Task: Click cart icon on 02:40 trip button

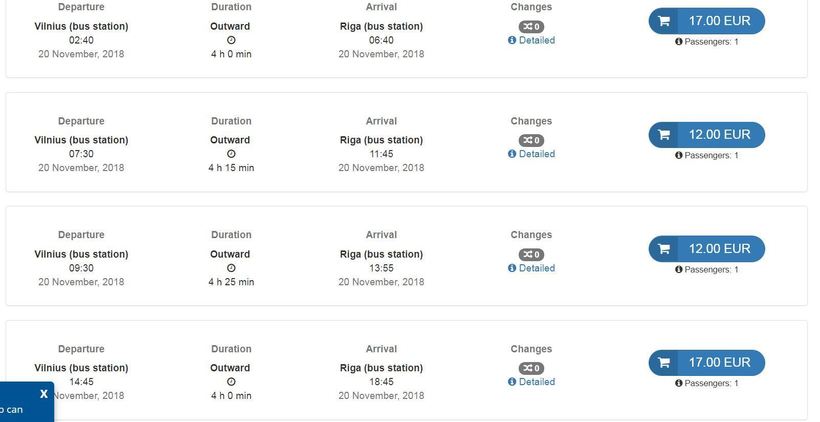Action: tap(664, 21)
